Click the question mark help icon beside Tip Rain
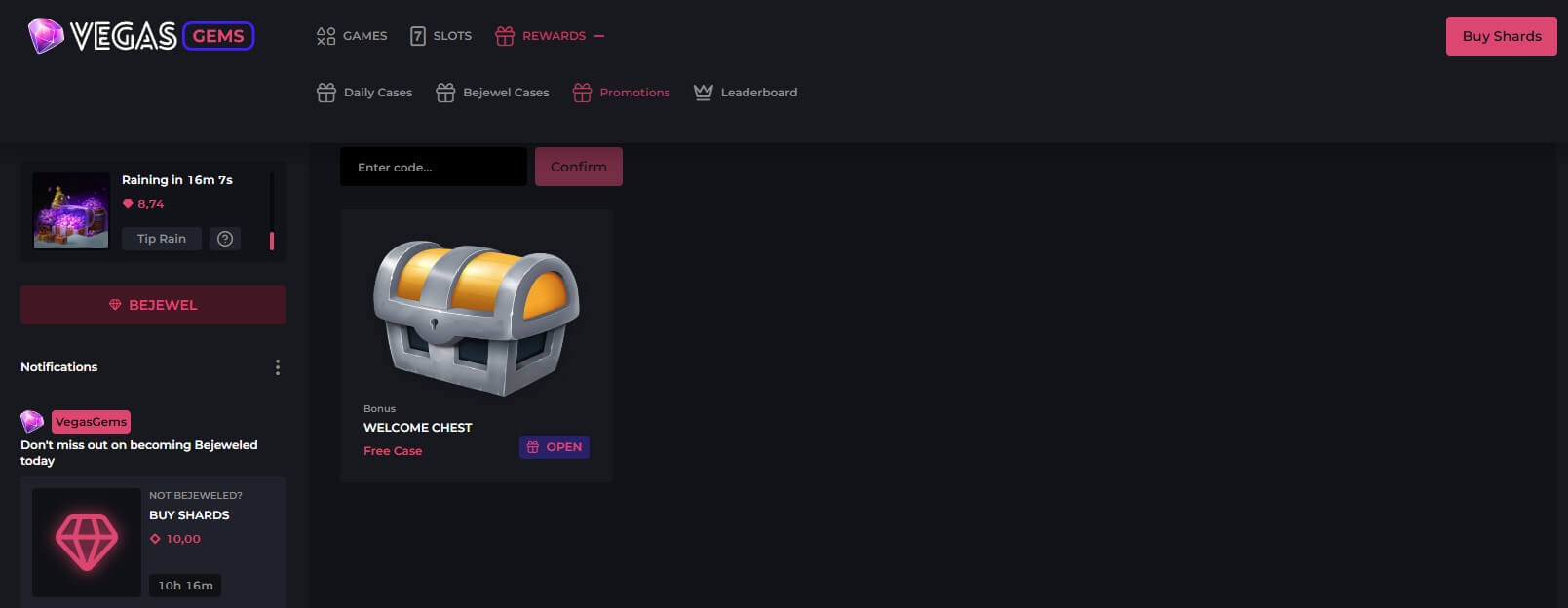The width and height of the screenshot is (1568, 608). [225, 239]
